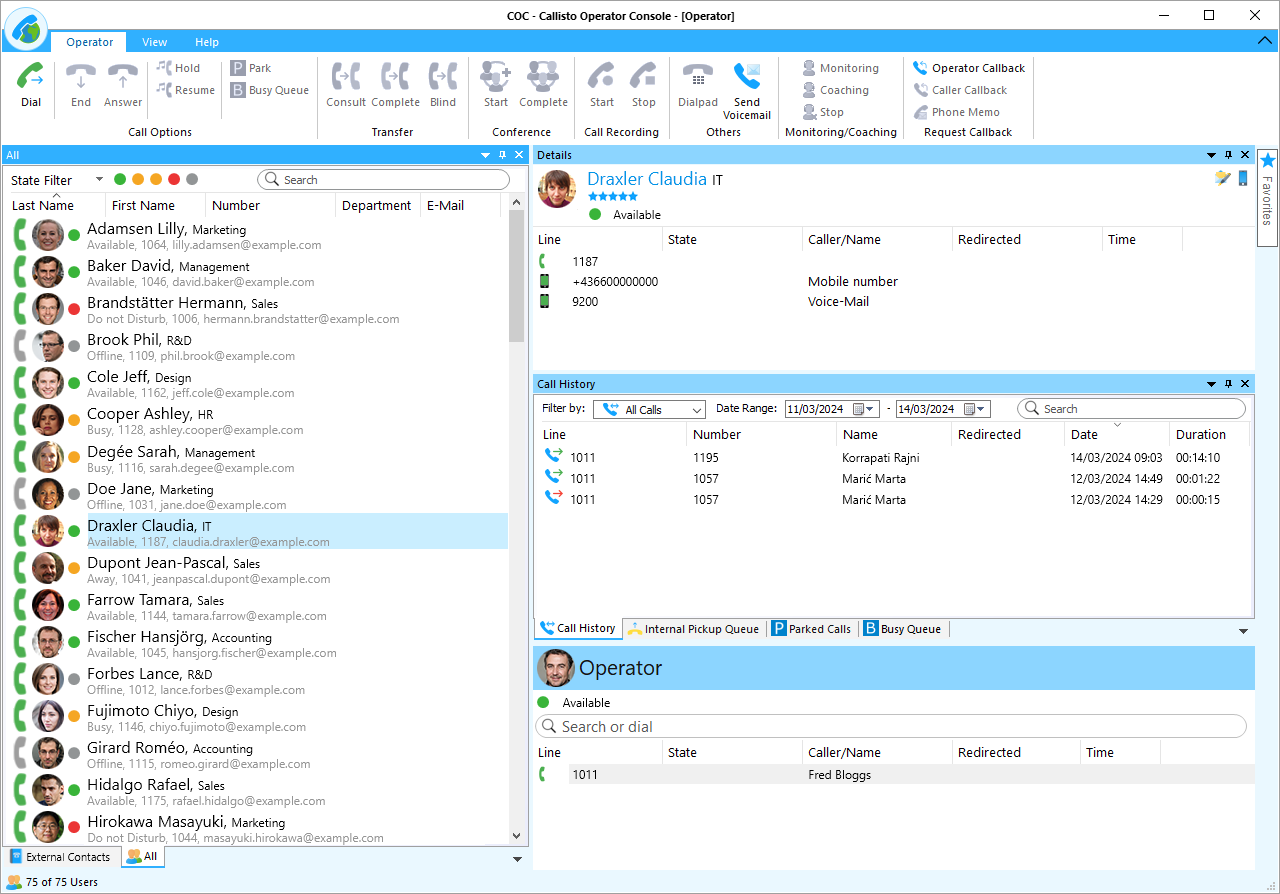Open the View ribbon tab
1280x894 pixels.
[154, 42]
